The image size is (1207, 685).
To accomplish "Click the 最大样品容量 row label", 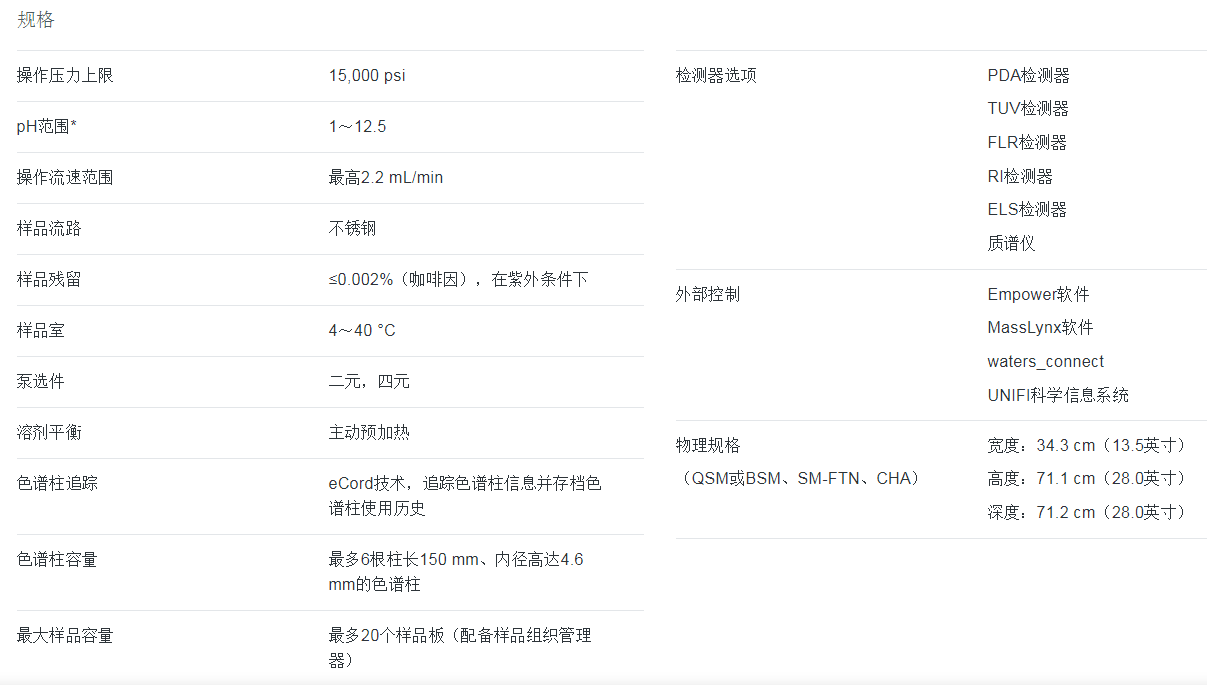I will click(65, 636).
